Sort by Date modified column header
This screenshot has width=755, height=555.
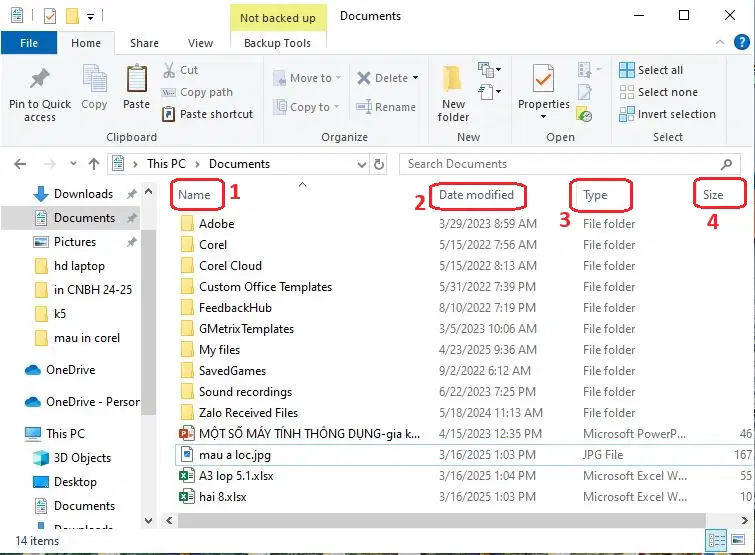click(476, 195)
